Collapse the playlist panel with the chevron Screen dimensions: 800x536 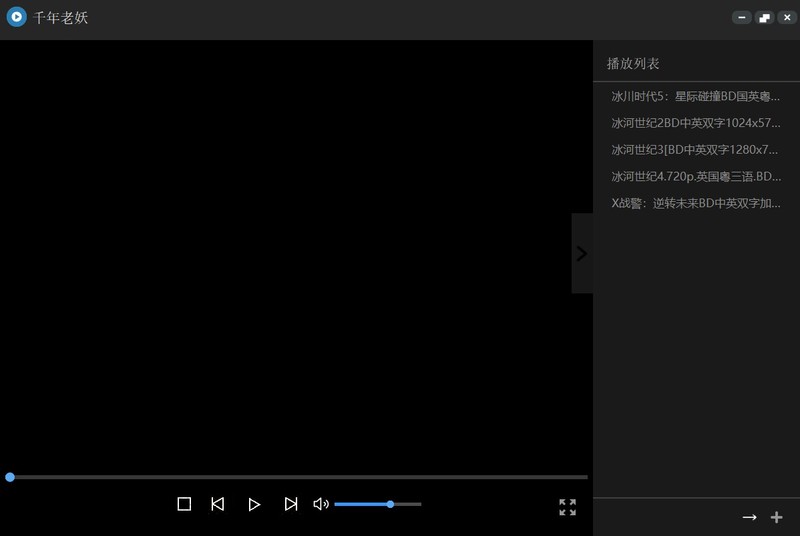coord(582,253)
